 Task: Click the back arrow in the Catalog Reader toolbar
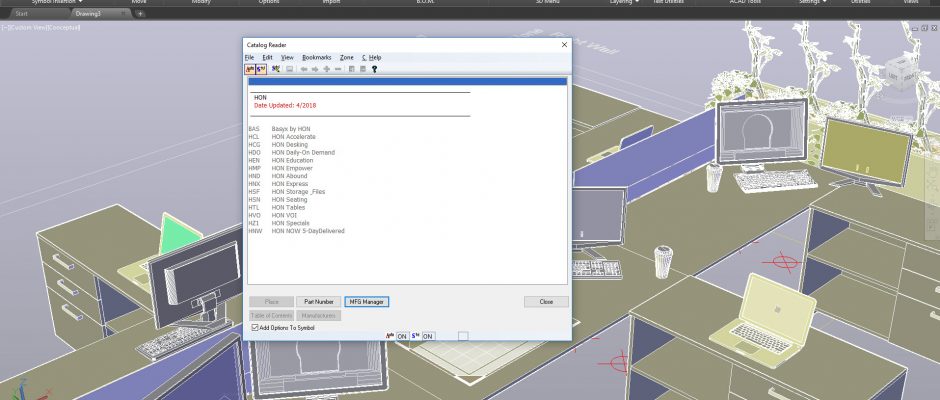click(x=304, y=69)
